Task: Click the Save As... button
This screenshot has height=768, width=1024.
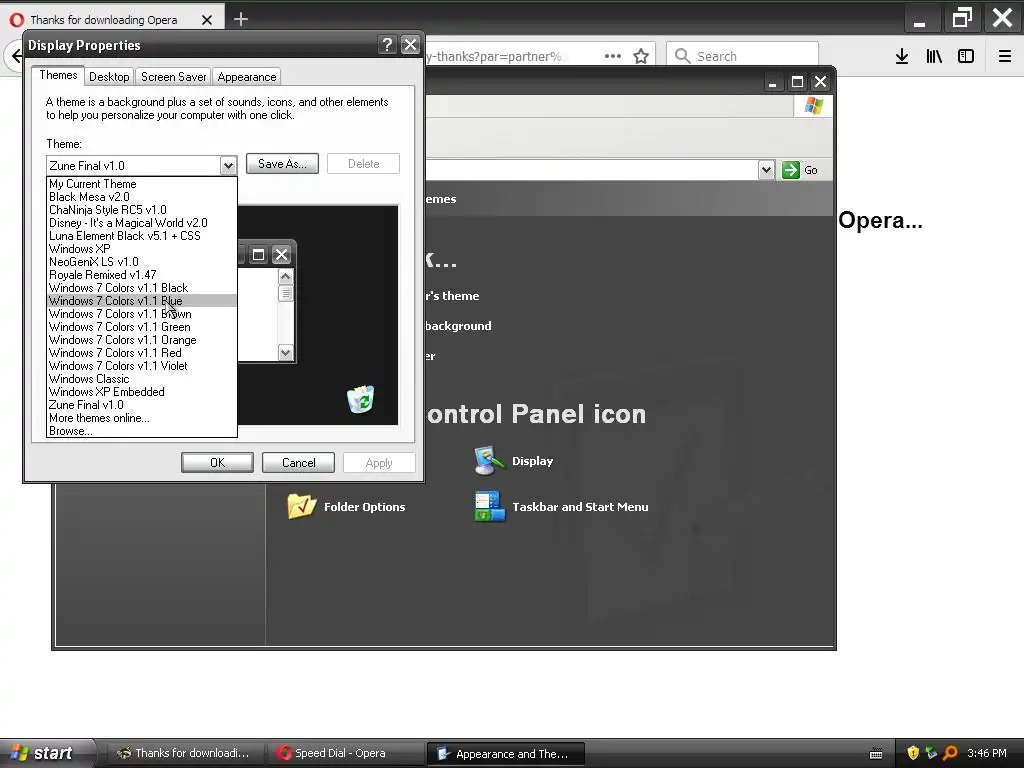Action: [282, 164]
